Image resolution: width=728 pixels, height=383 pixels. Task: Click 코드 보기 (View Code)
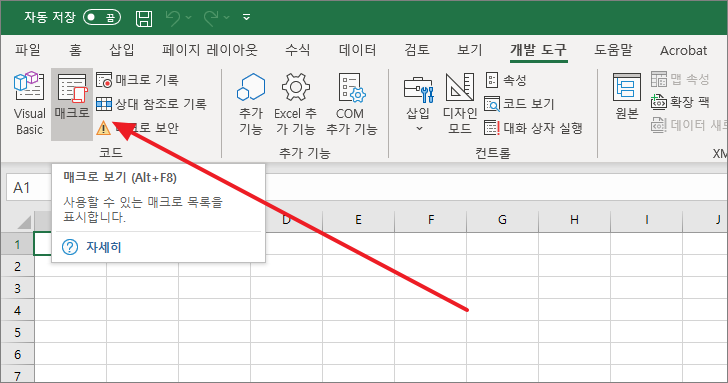coord(520,104)
